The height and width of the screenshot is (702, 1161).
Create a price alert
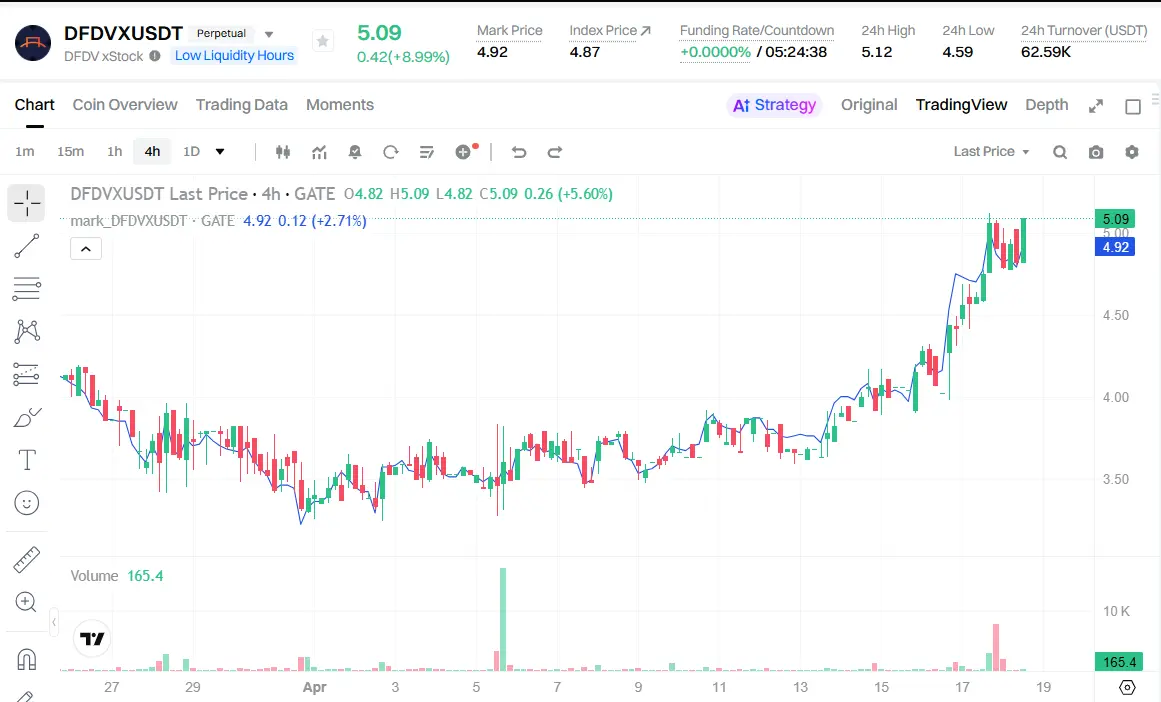(355, 152)
